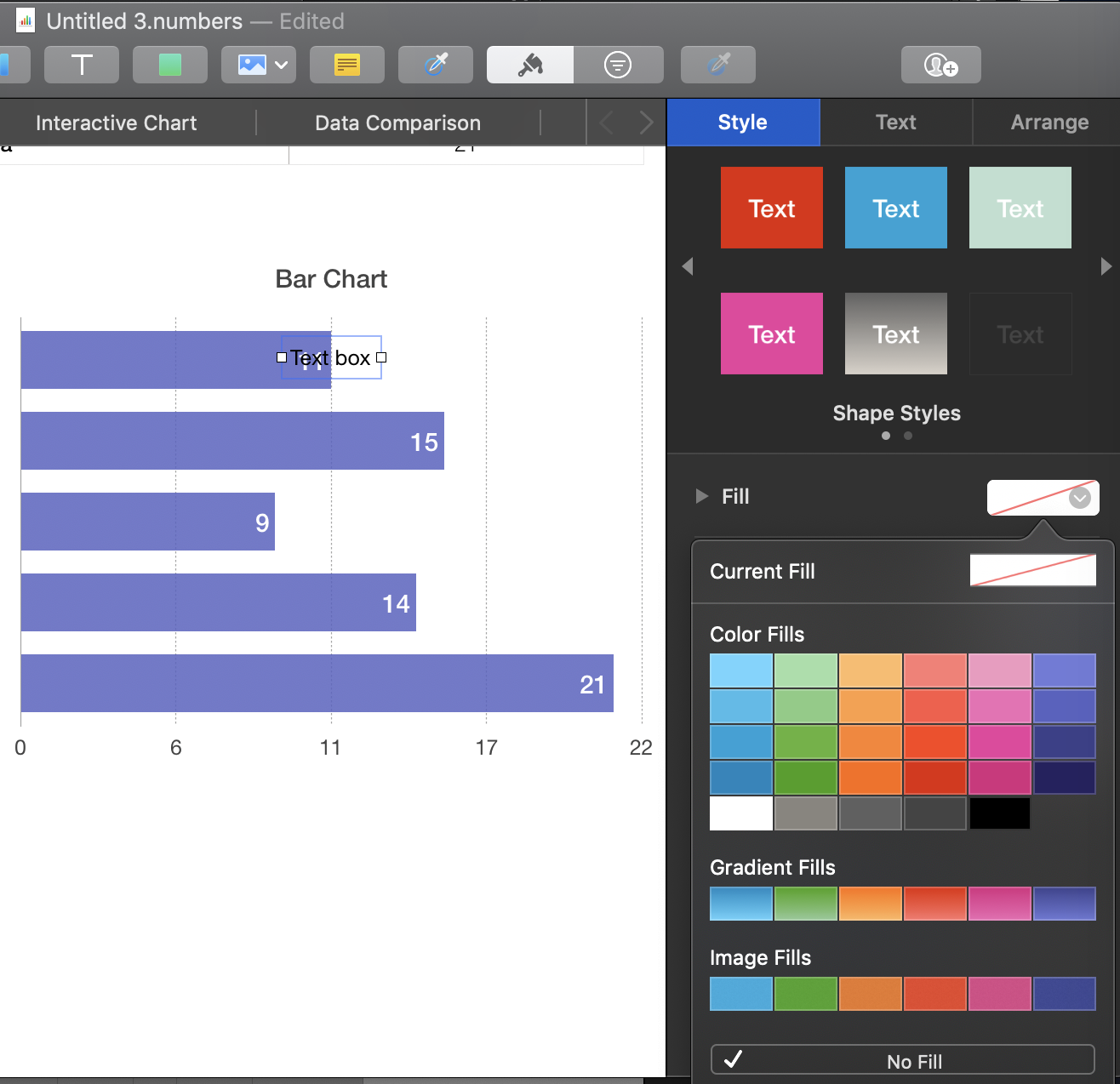Open the Fill preset dropdown well
1120x1084 pixels.
[x=1043, y=498]
